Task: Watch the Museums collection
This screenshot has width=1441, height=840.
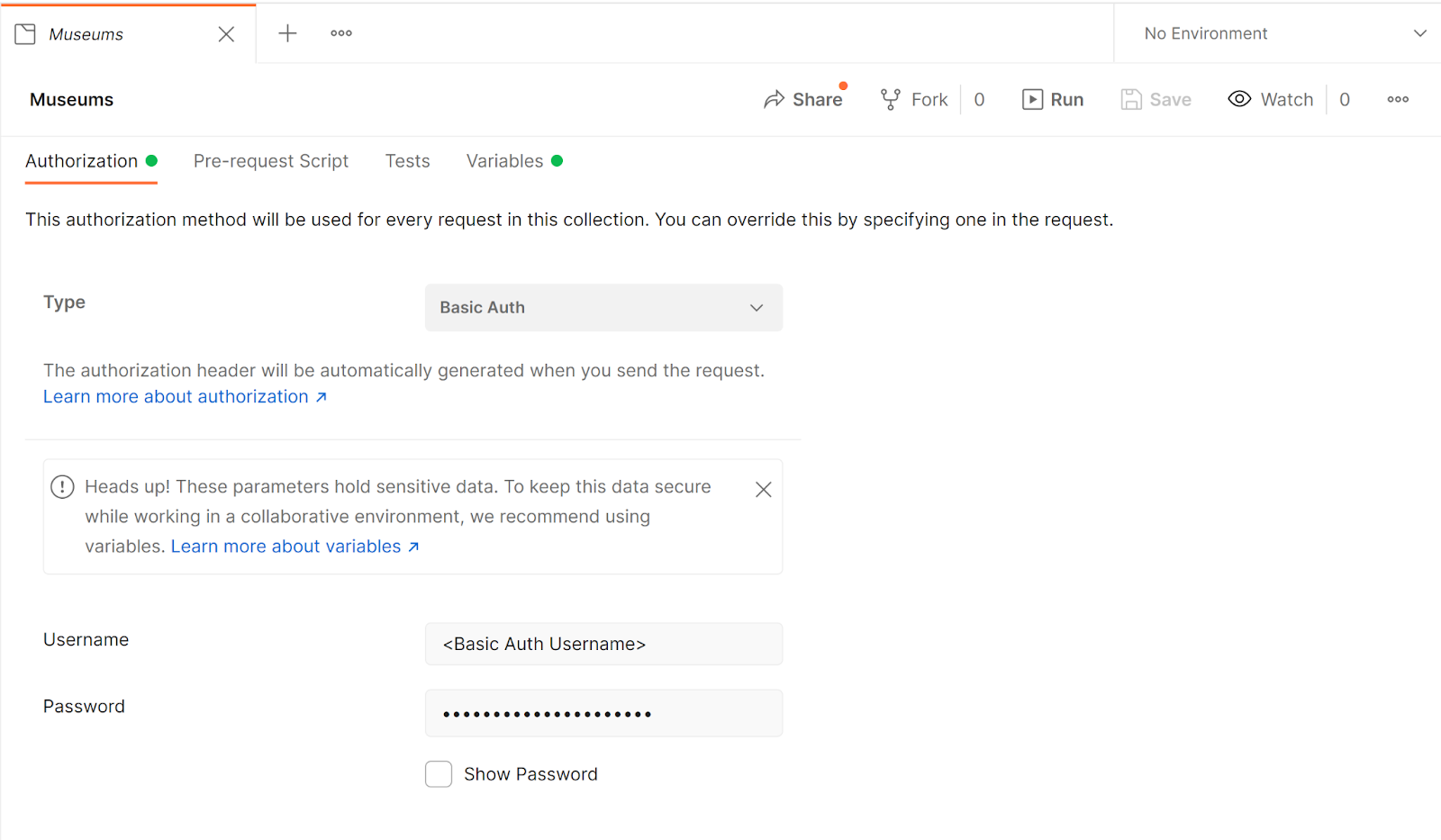Action: click(1270, 99)
